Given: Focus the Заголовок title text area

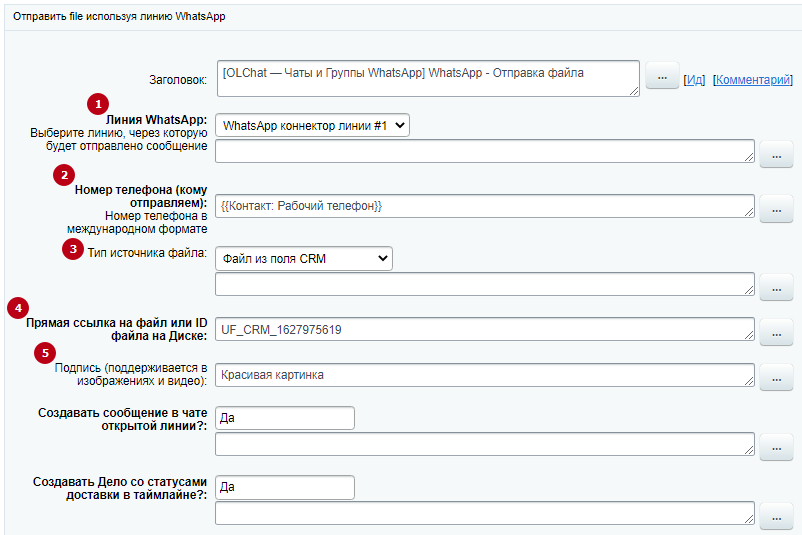Looking at the screenshot, I should coord(428,78).
